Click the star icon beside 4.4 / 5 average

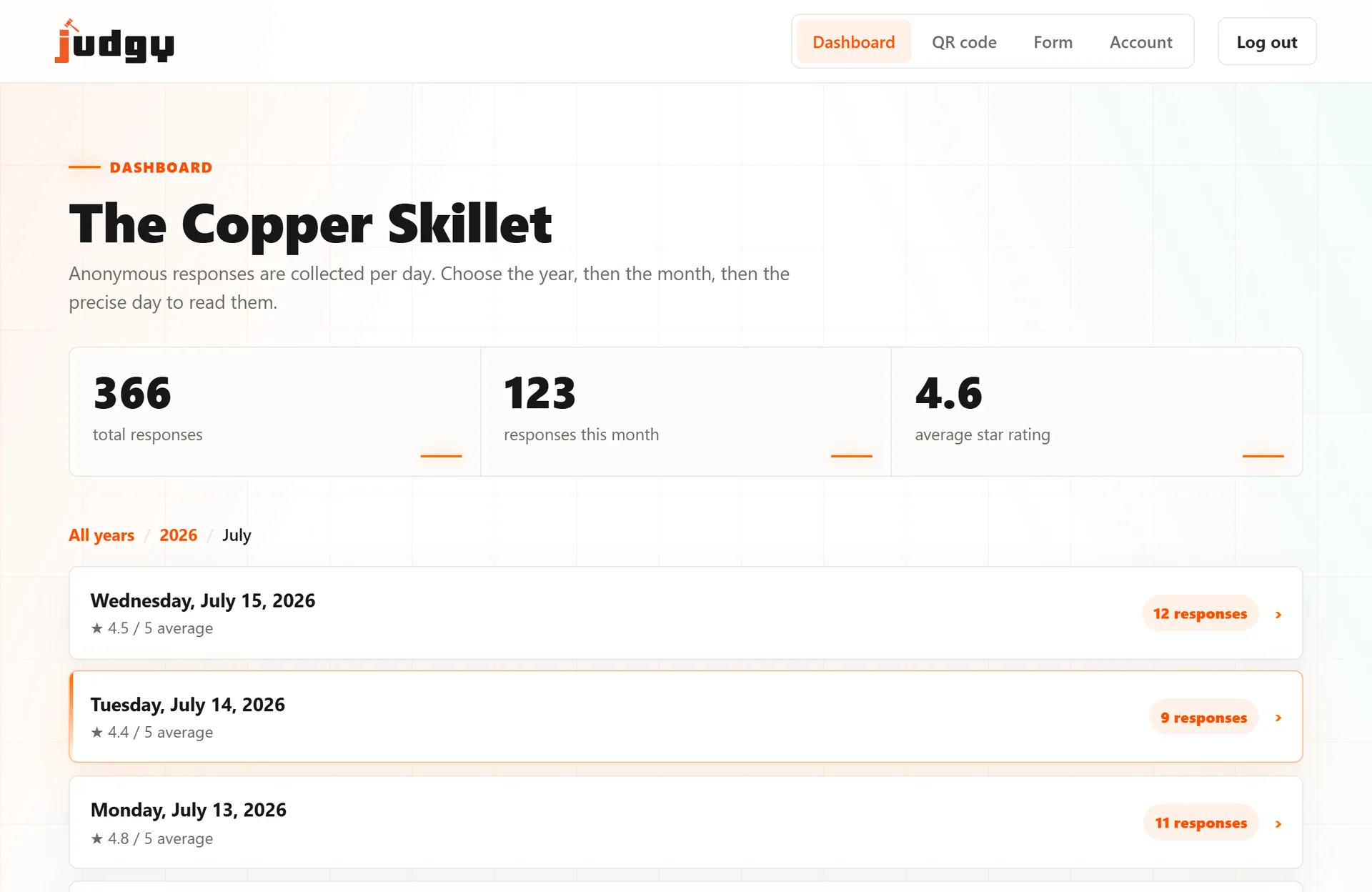point(97,733)
